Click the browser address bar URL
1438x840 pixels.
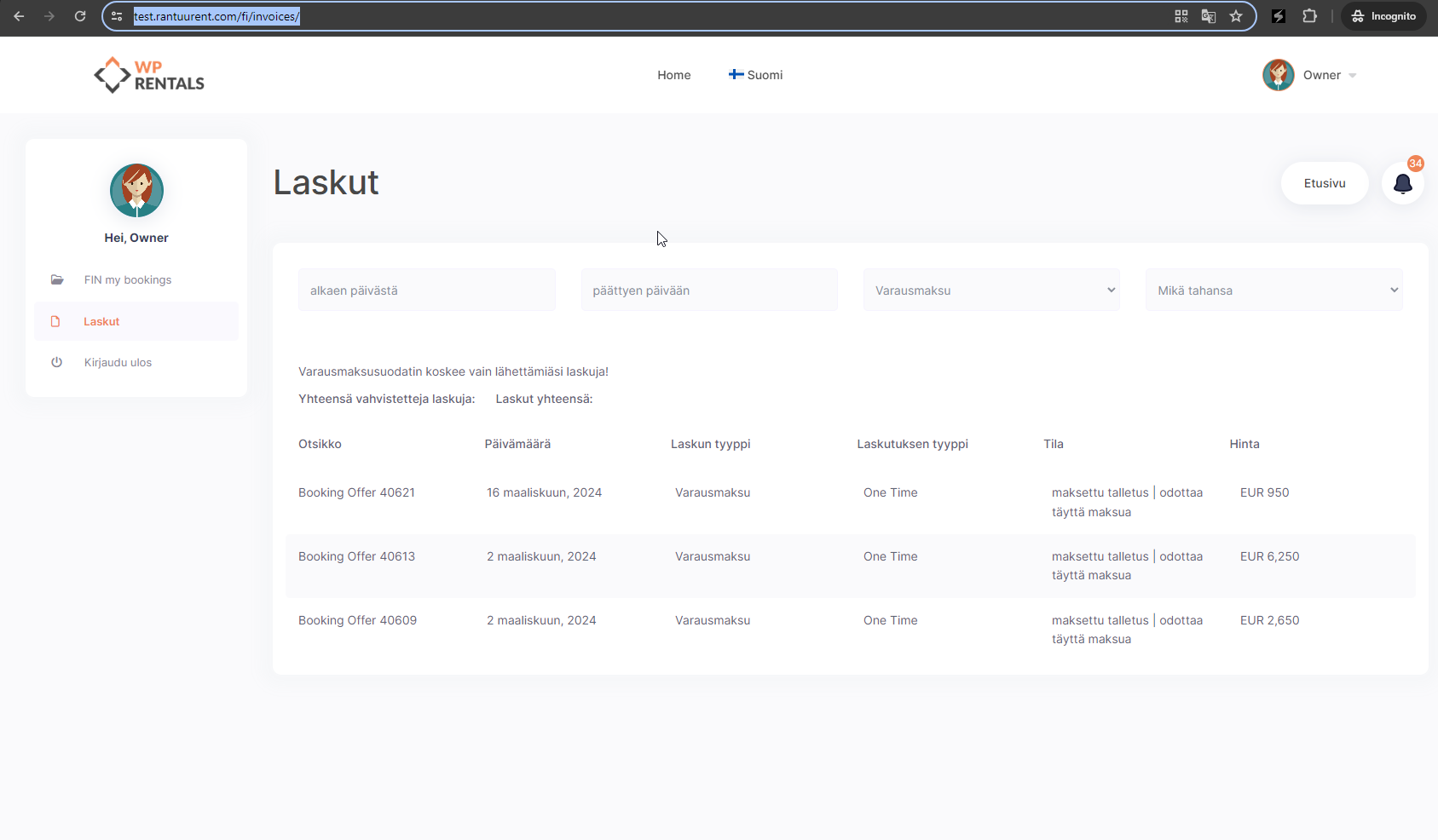(x=217, y=16)
